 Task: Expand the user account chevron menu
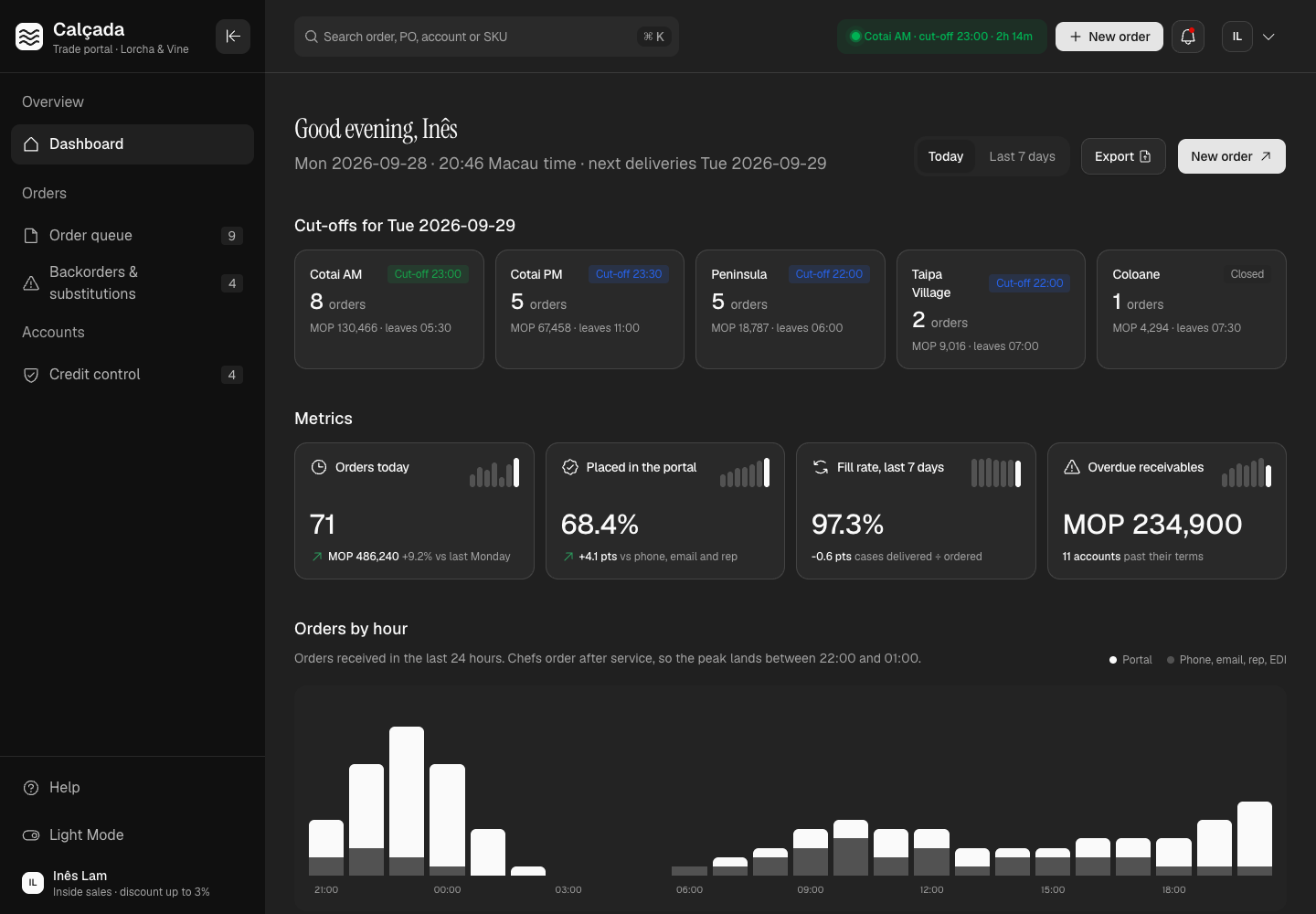(x=1268, y=37)
